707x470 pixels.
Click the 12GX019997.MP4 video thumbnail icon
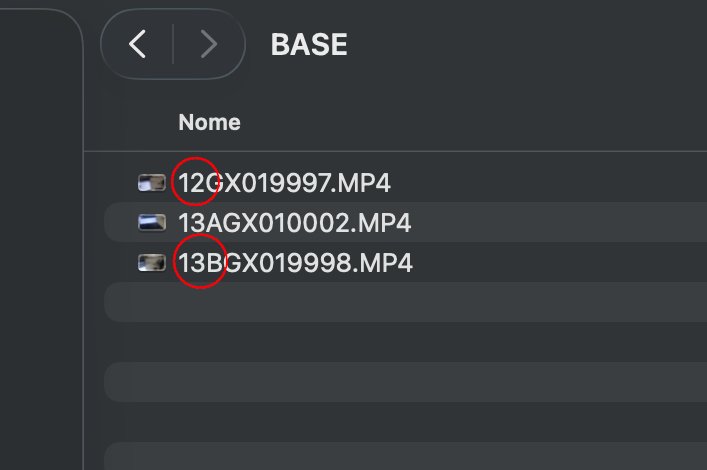(152, 183)
